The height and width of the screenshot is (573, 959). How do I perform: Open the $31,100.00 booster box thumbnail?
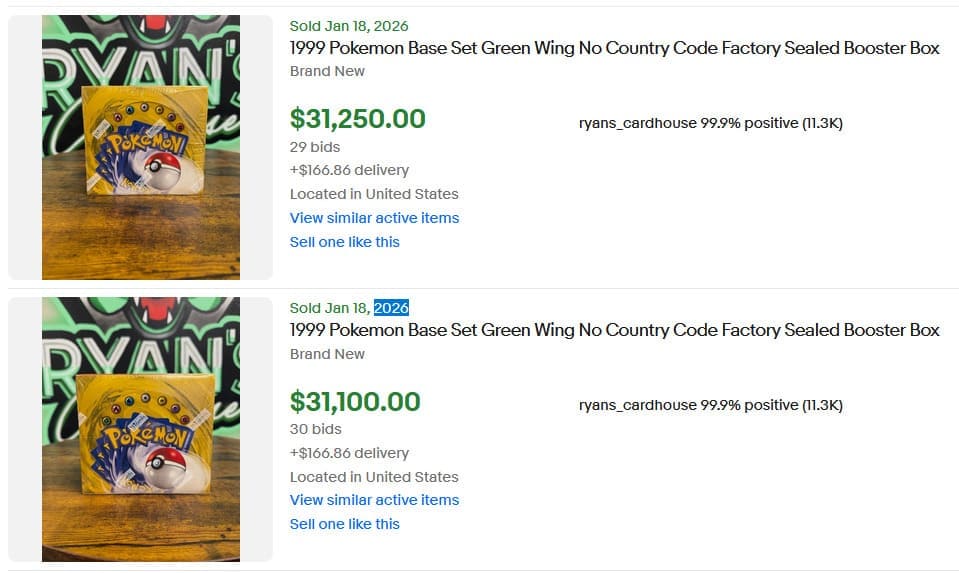(140, 429)
